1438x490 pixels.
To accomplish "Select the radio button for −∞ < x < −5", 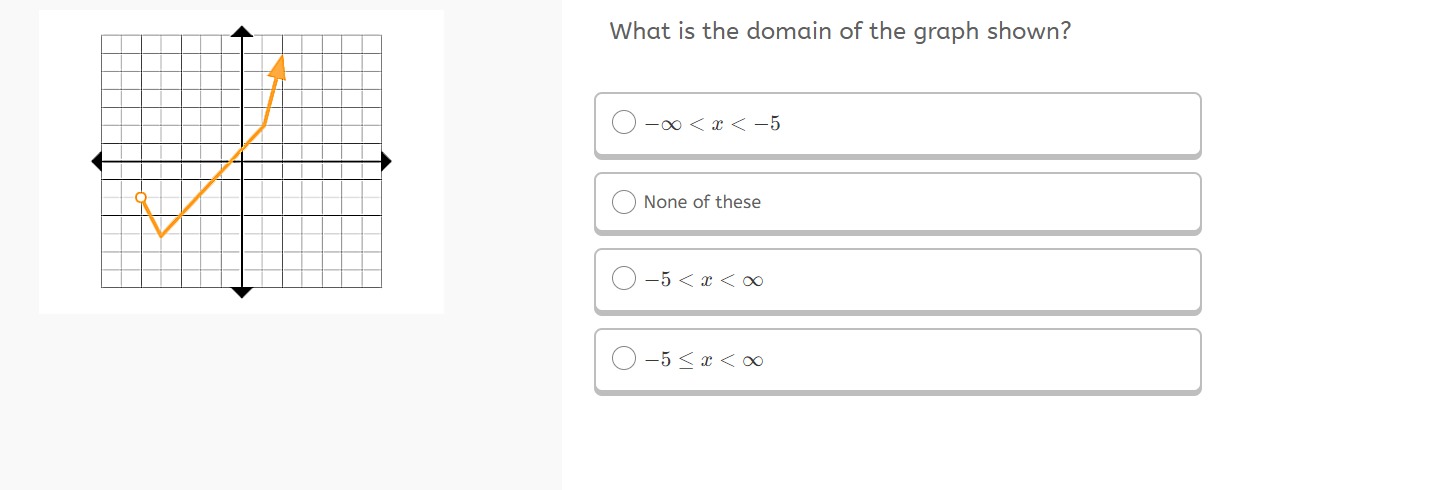I will (623, 123).
